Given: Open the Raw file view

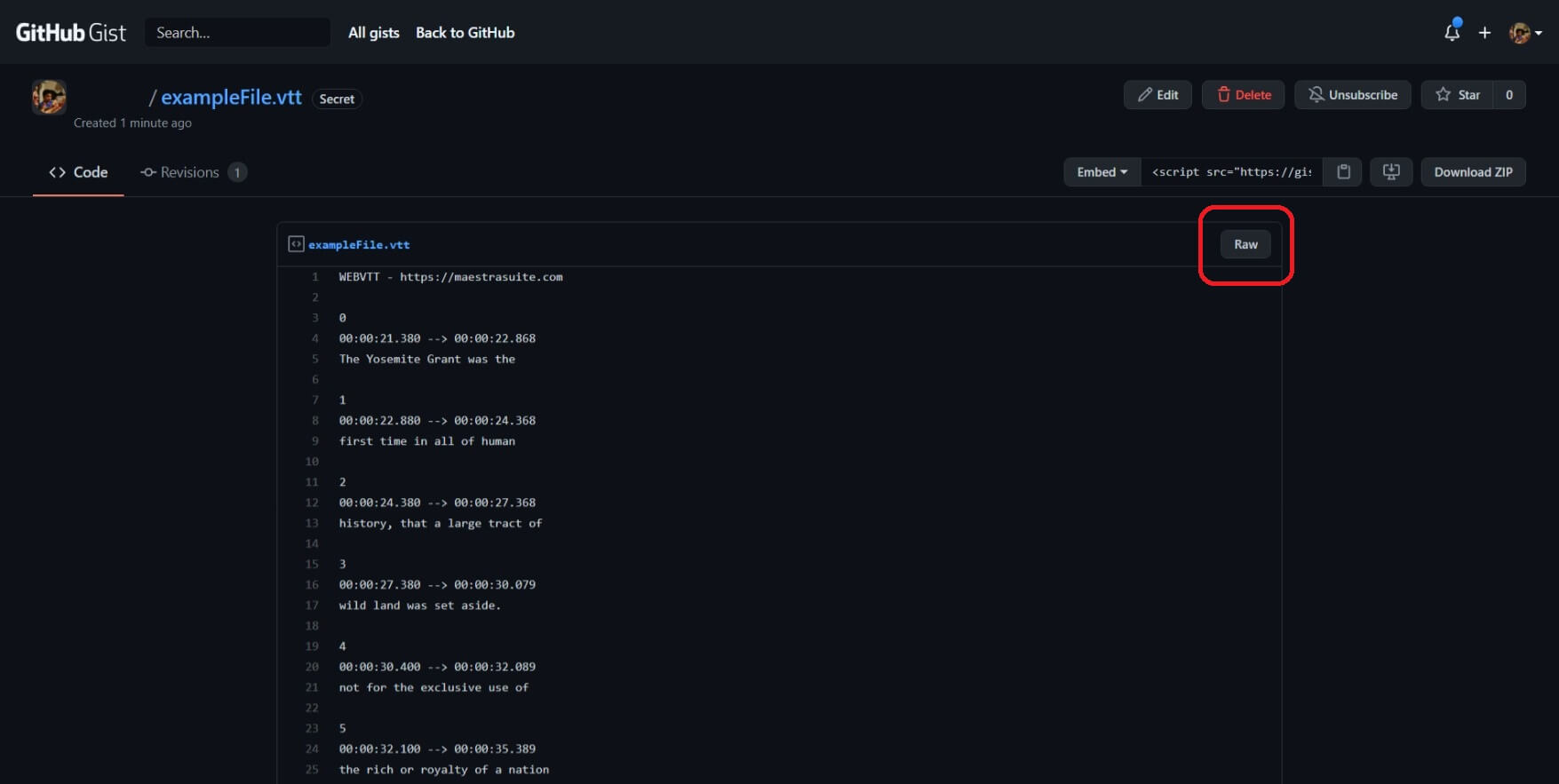Looking at the screenshot, I should click(x=1245, y=244).
